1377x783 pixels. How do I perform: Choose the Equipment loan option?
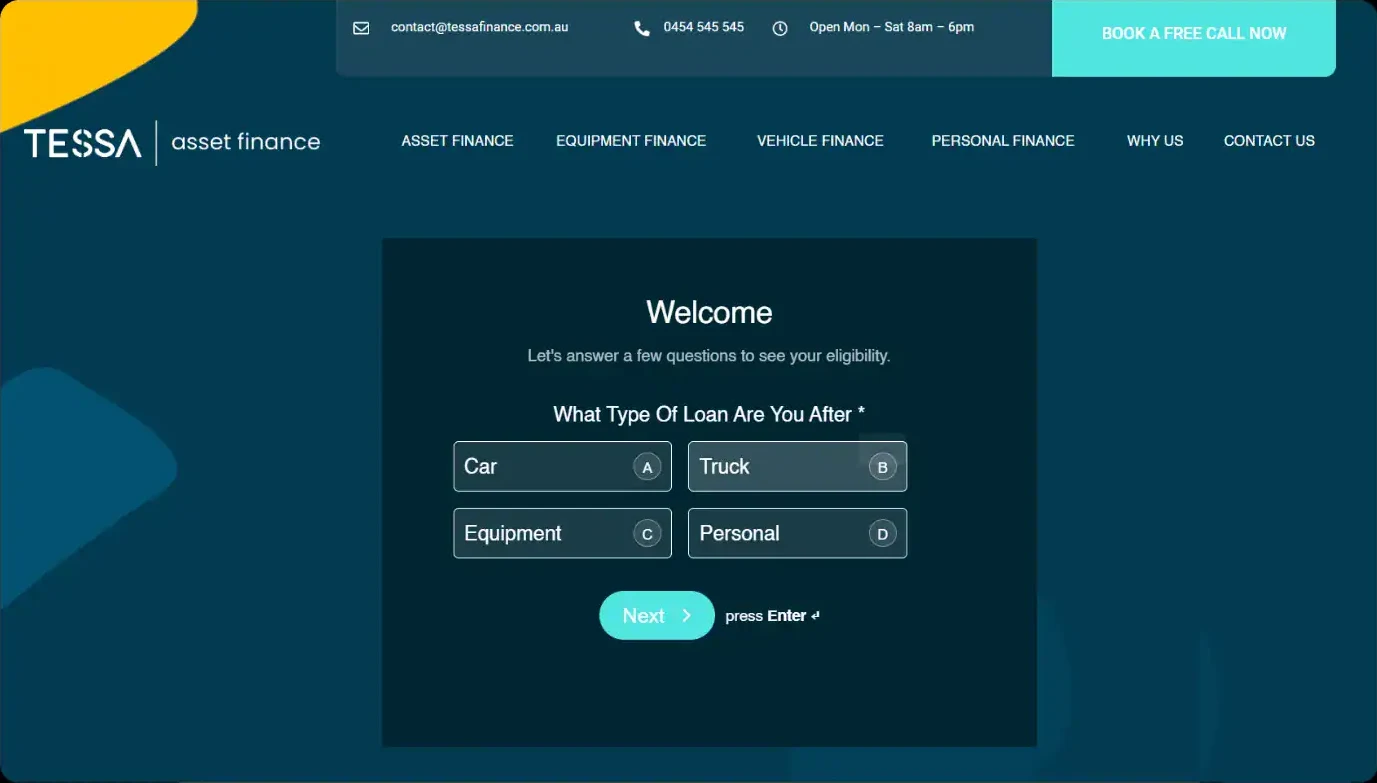[562, 534]
